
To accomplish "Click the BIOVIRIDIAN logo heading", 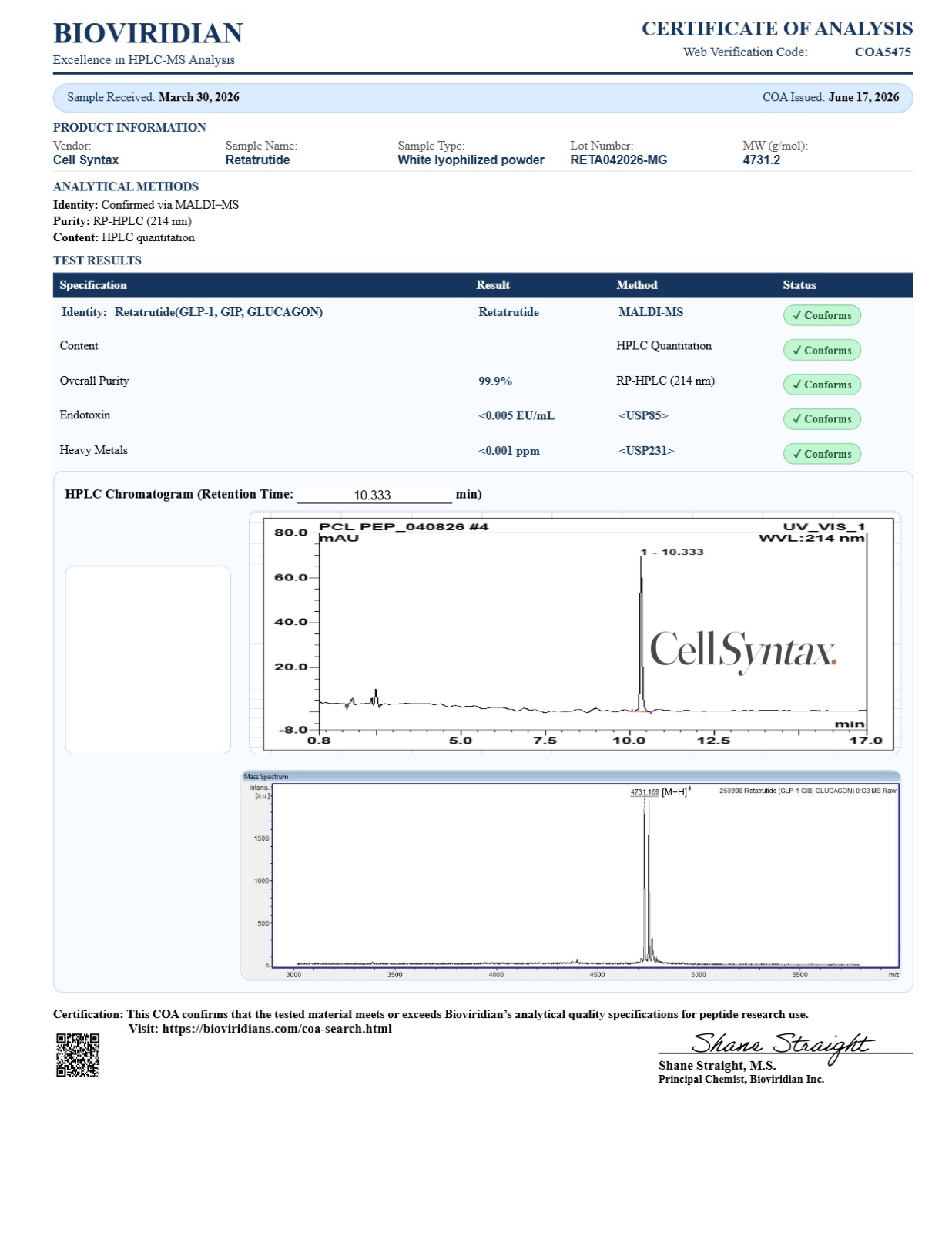I will 148,33.
